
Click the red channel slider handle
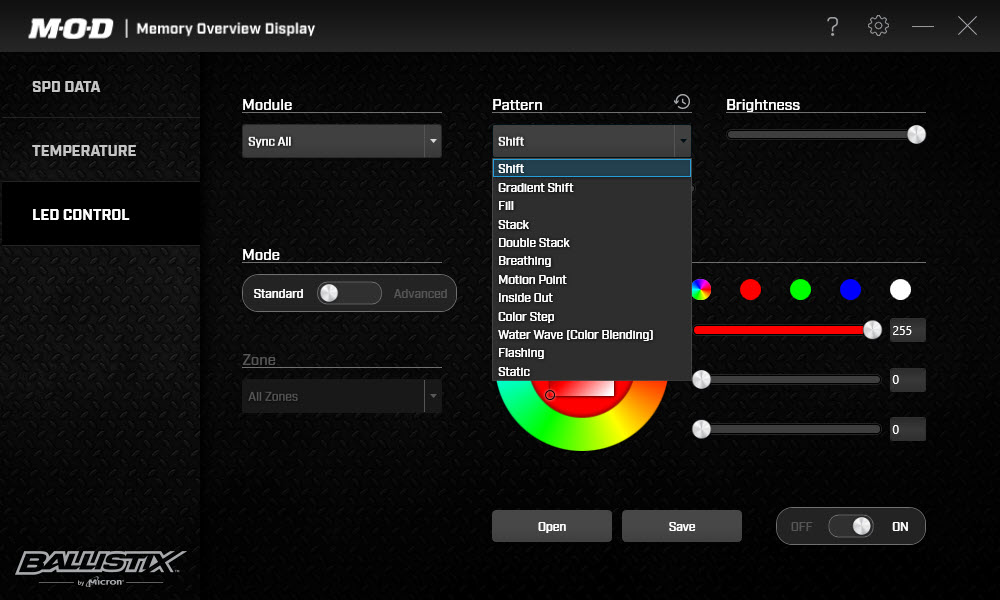[872, 330]
